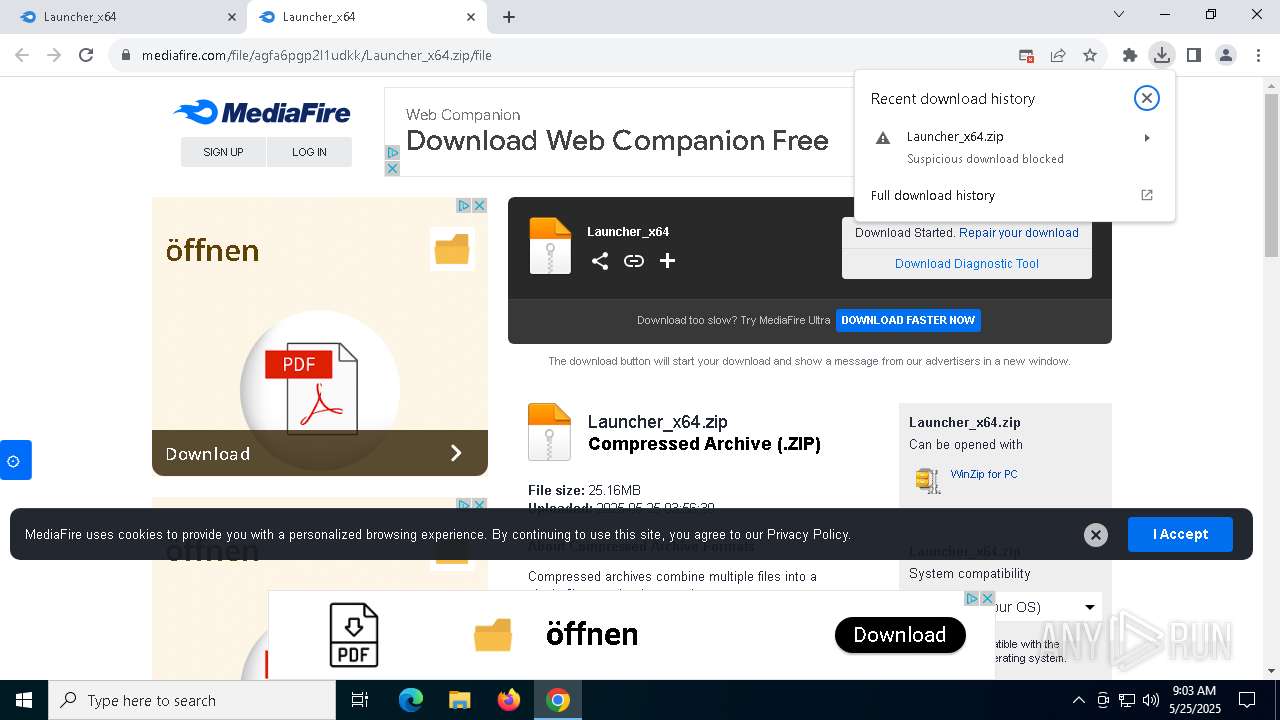1280x720 pixels.
Task: Click the LOG IN button
Action: tap(309, 152)
